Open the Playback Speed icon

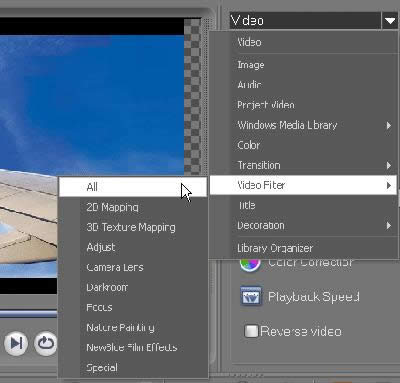tap(251, 296)
